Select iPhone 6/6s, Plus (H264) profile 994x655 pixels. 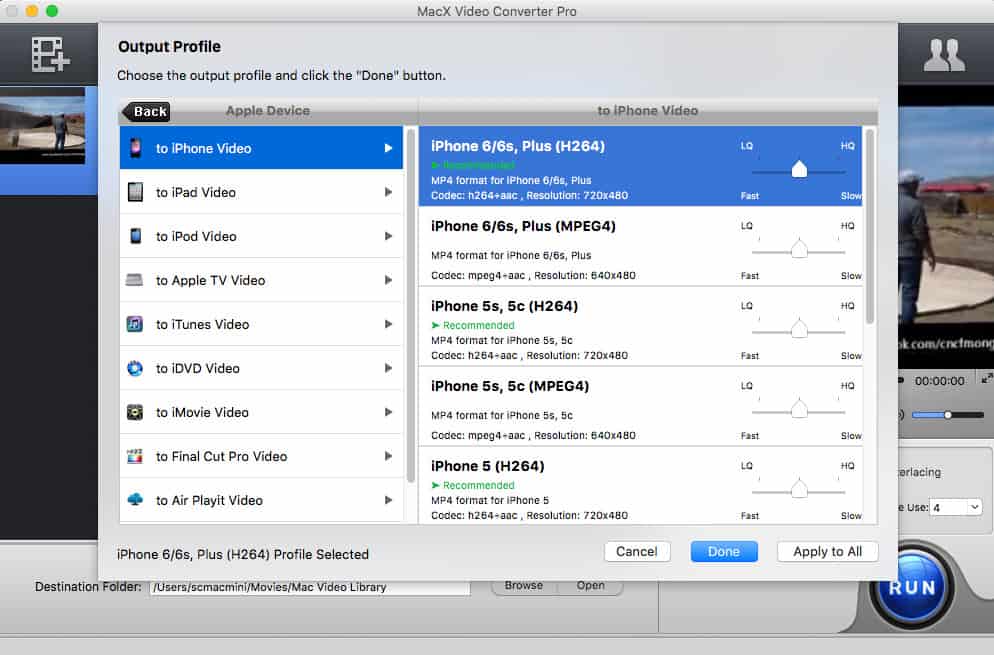coord(640,165)
